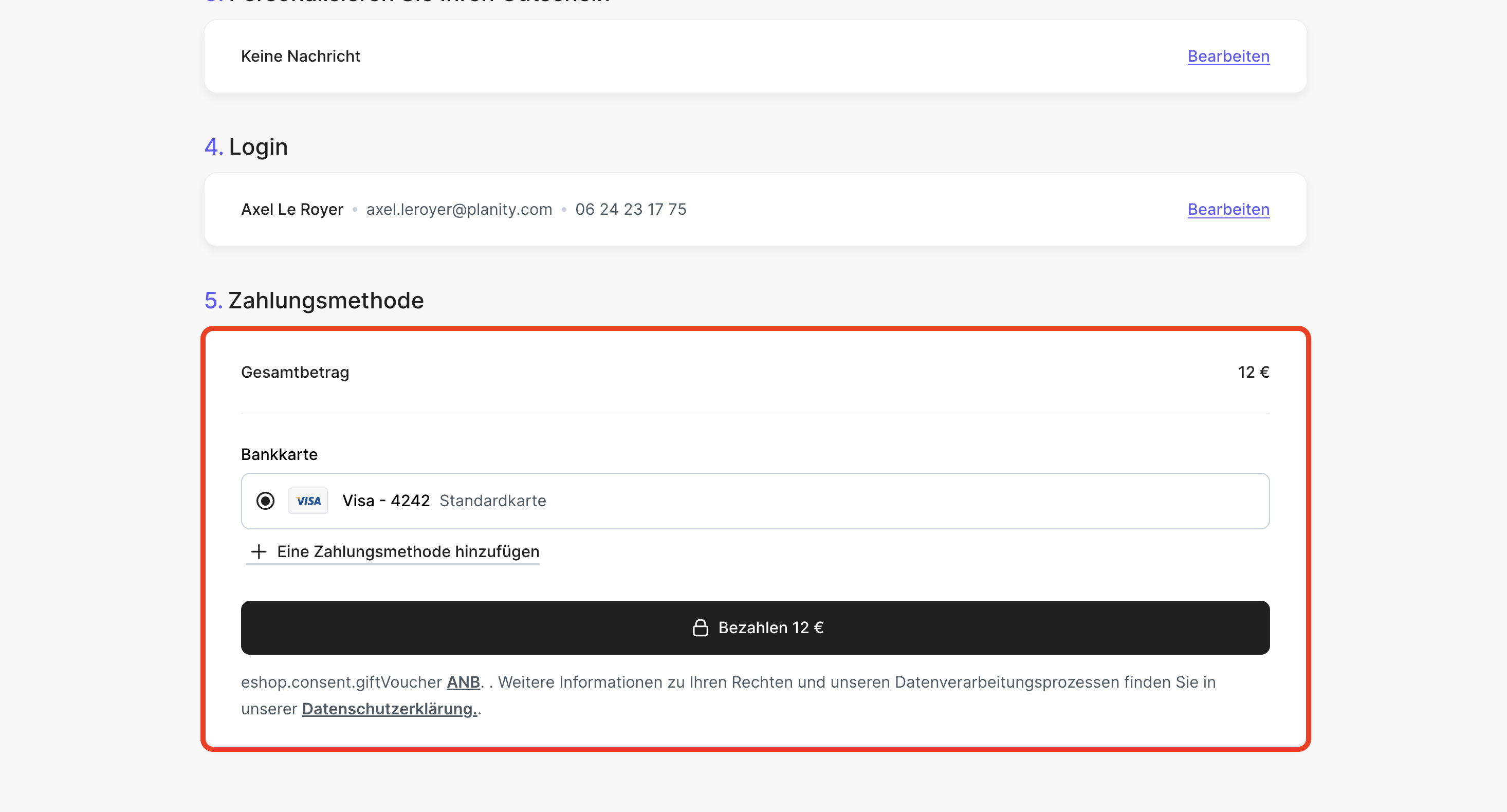Click the Visa - 4242 card label
This screenshot has width=1507, height=812.
[x=385, y=501]
